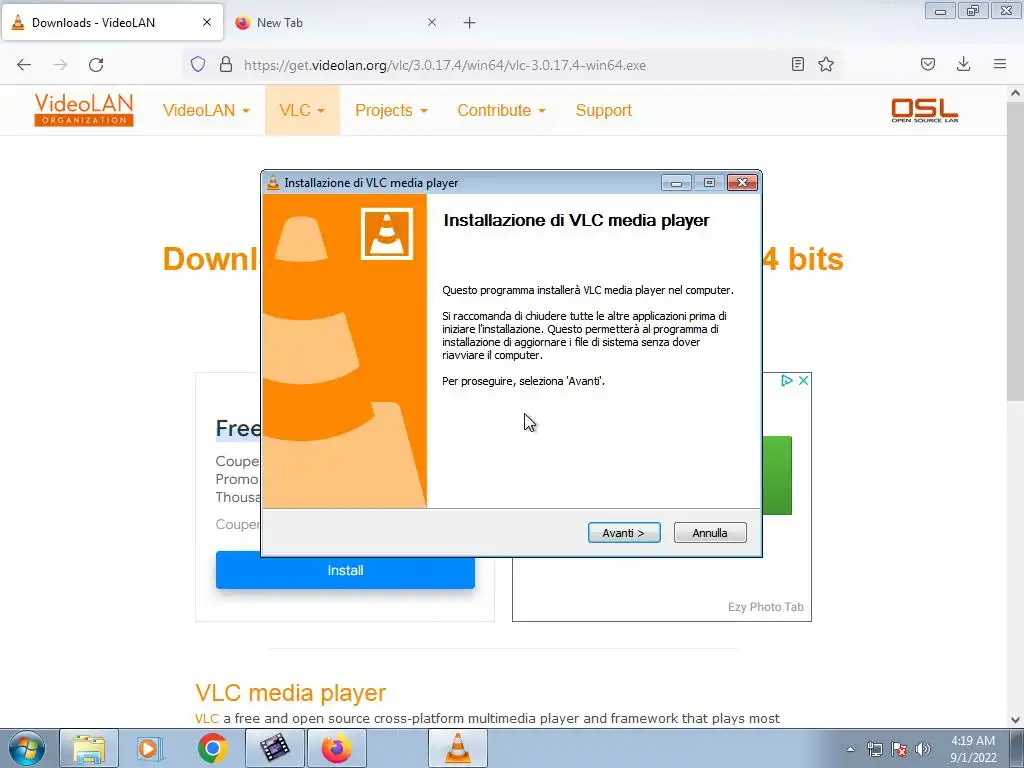Screen dimensions: 1024x768
Task: Go back with browser back arrow
Action: 24,65
